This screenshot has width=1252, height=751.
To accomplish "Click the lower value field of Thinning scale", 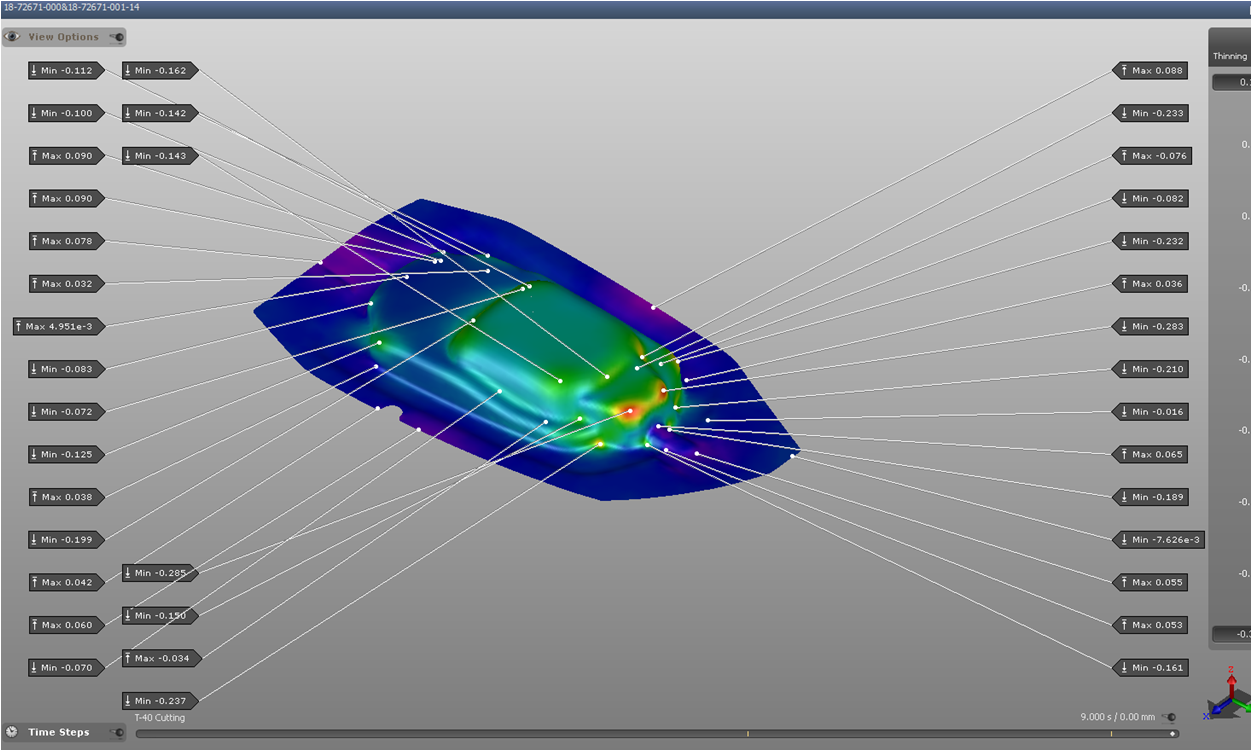I will 1232,634.
